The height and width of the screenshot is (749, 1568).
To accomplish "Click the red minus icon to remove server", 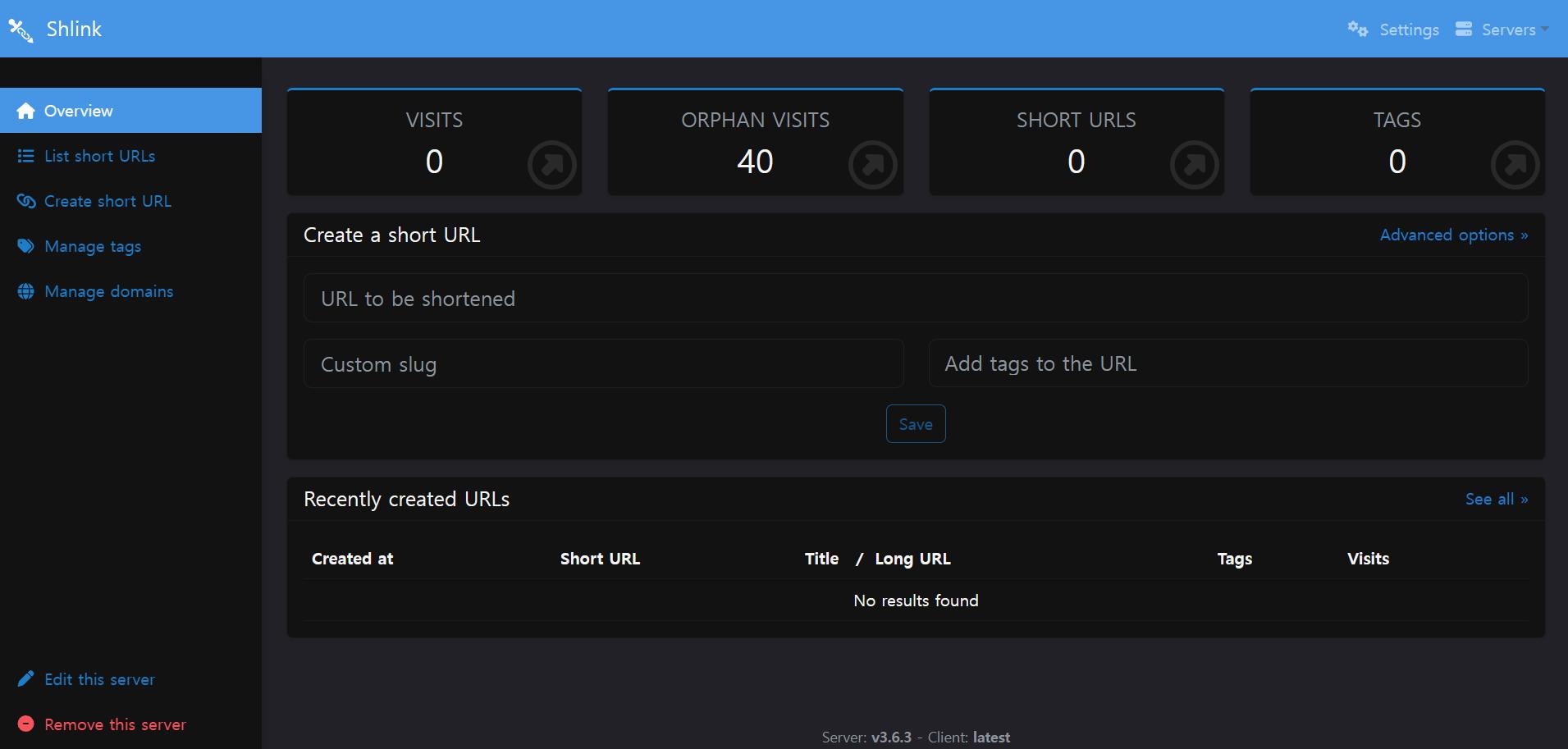I will [x=25, y=724].
